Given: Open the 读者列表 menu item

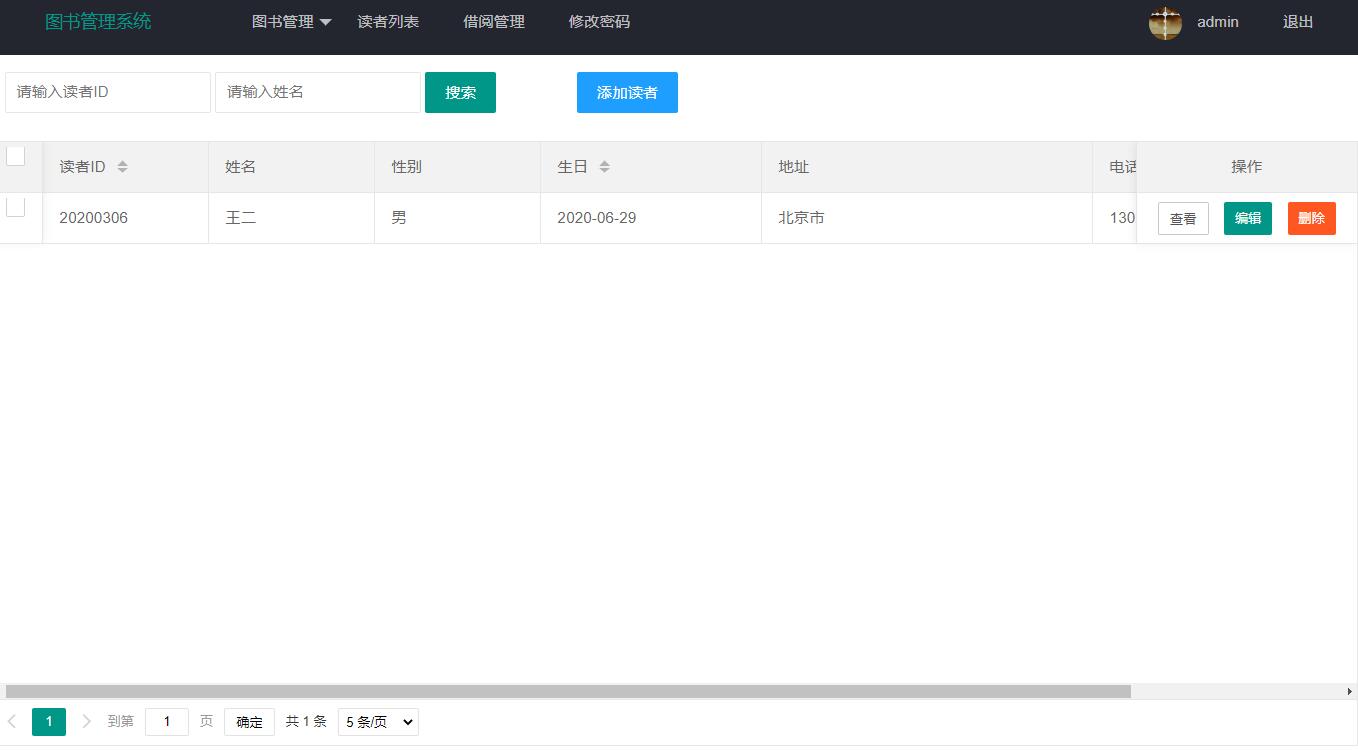Looking at the screenshot, I should pyautogui.click(x=388, y=22).
